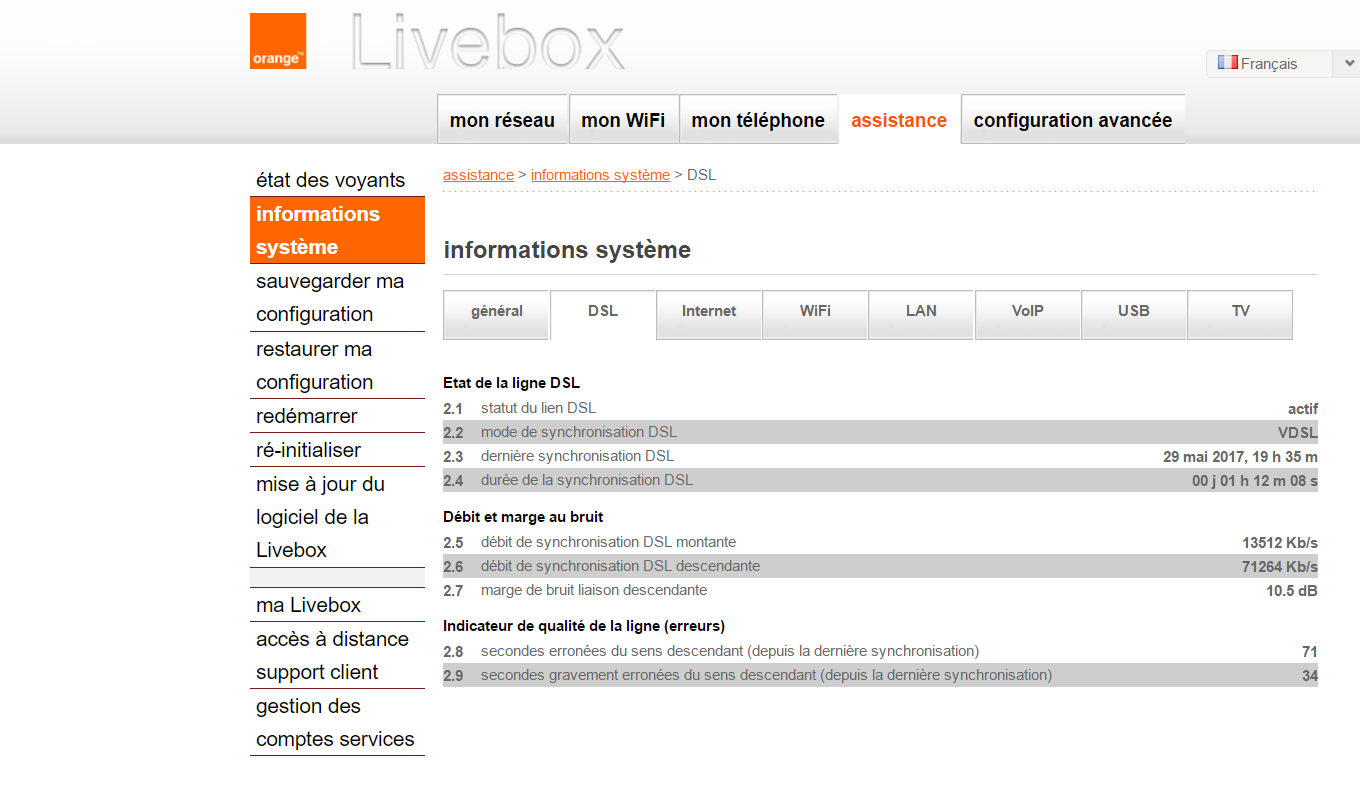The height and width of the screenshot is (794, 1360).
Task: Open restaurer ma configuration
Action: [x=337, y=366]
